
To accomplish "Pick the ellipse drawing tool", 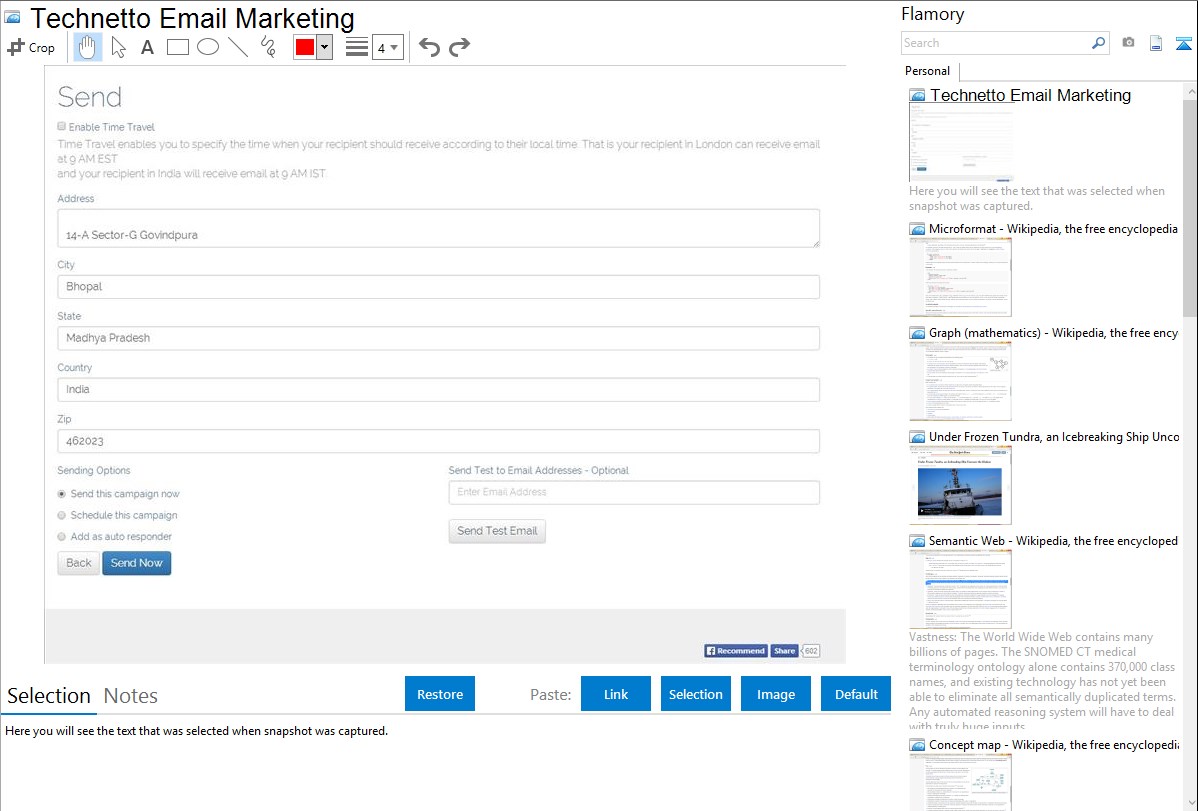I will click(x=208, y=47).
